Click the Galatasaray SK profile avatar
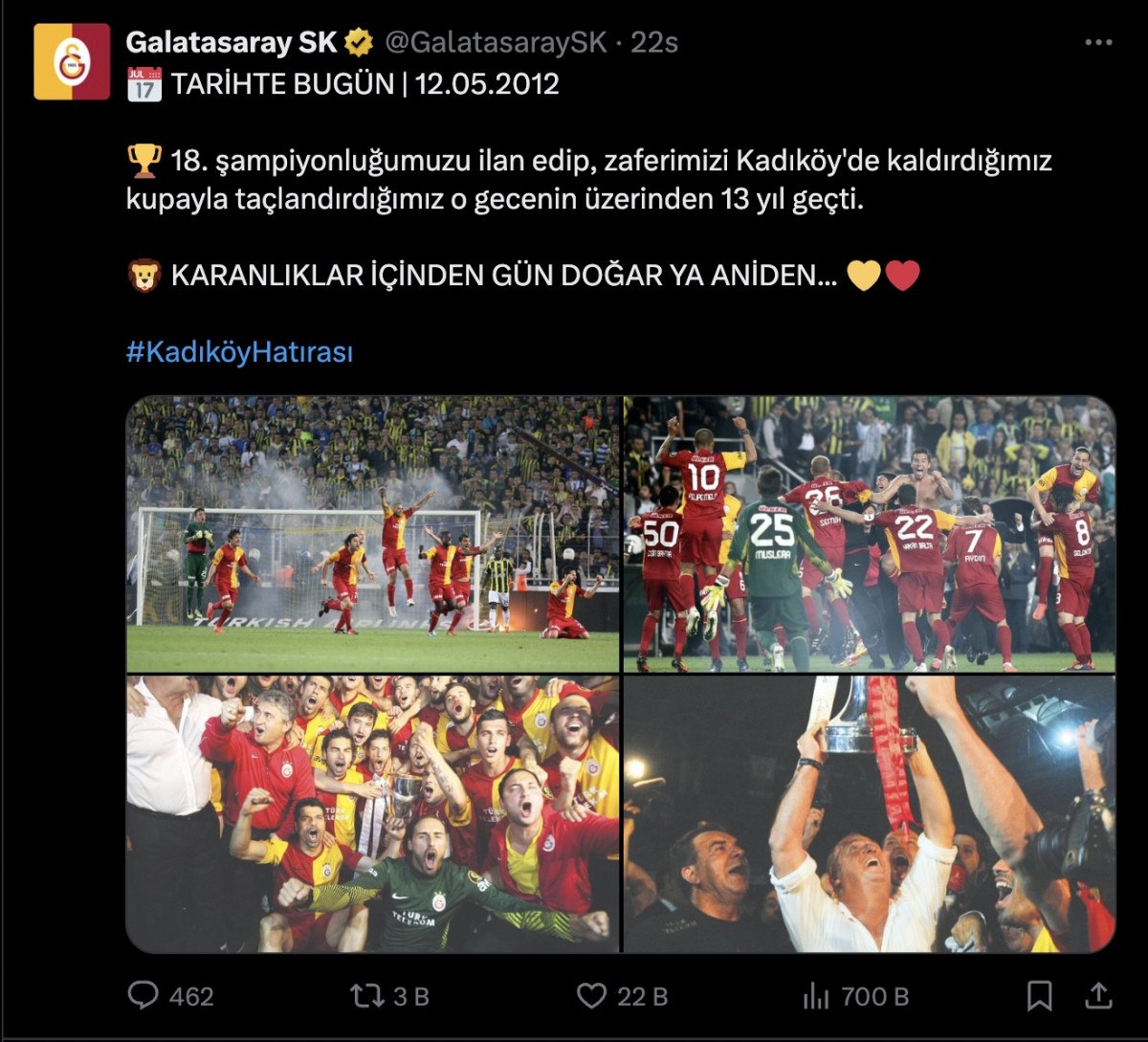1148x1042 pixels. click(x=72, y=61)
